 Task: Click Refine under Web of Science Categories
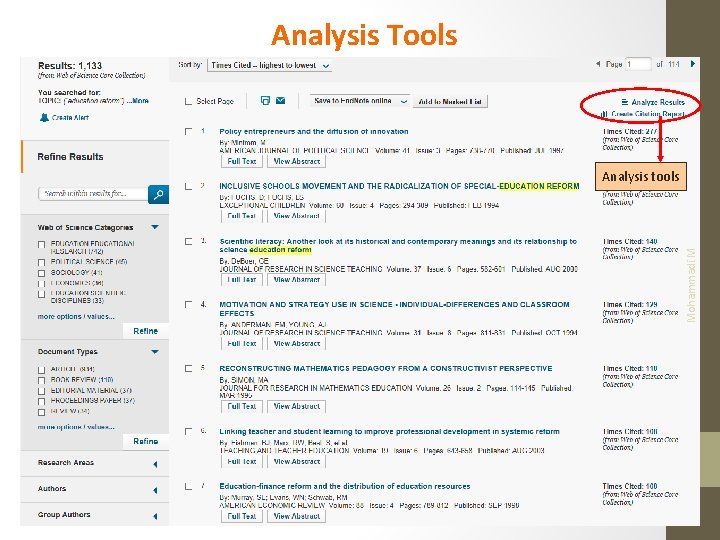click(146, 331)
